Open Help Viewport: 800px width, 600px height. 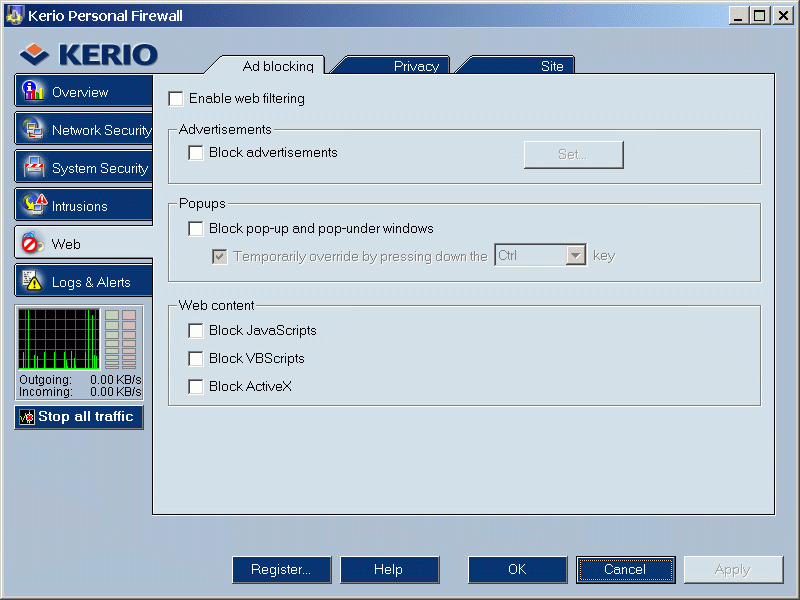[390, 569]
